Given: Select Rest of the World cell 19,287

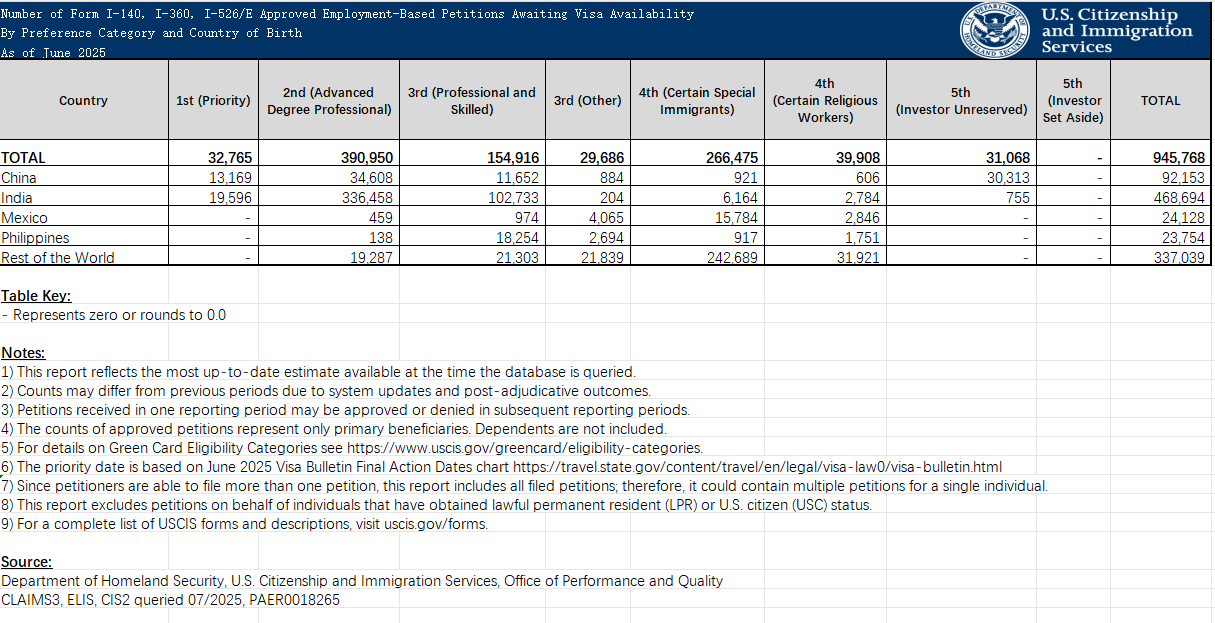Looking at the screenshot, I should tap(329, 258).
